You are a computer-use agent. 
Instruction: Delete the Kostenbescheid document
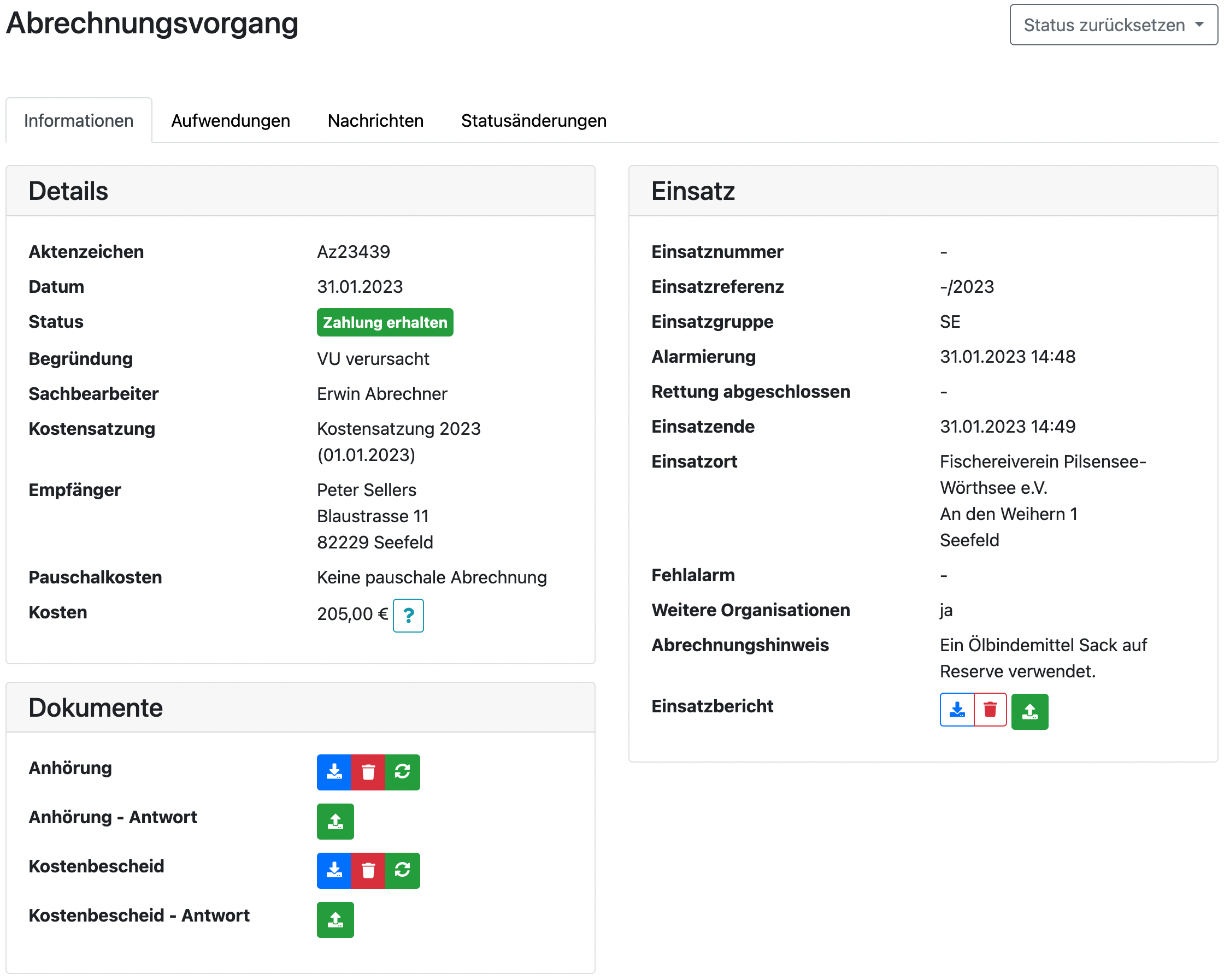tap(368, 871)
